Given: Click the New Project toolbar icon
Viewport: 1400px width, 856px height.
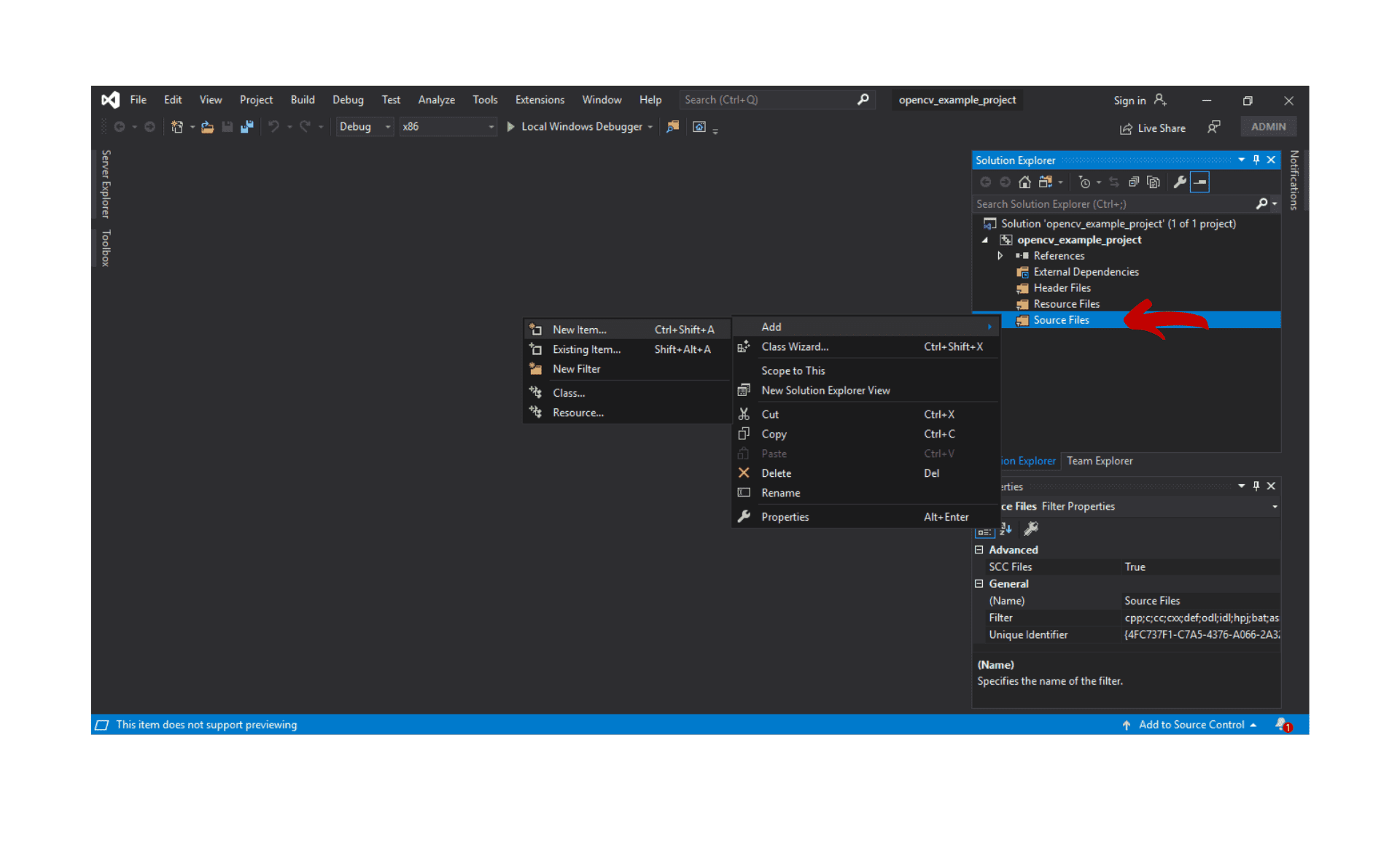Looking at the screenshot, I should tap(176, 127).
